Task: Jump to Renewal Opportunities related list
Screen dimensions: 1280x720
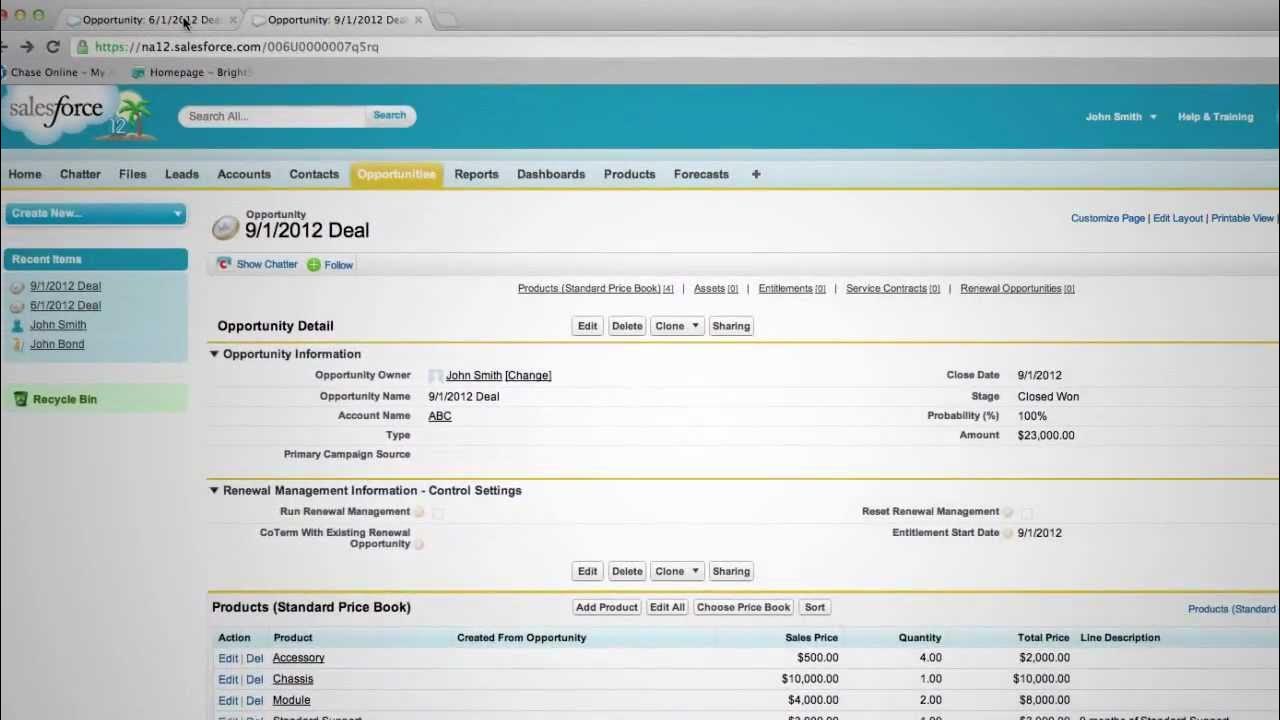Action: (x=1017, y=289)
